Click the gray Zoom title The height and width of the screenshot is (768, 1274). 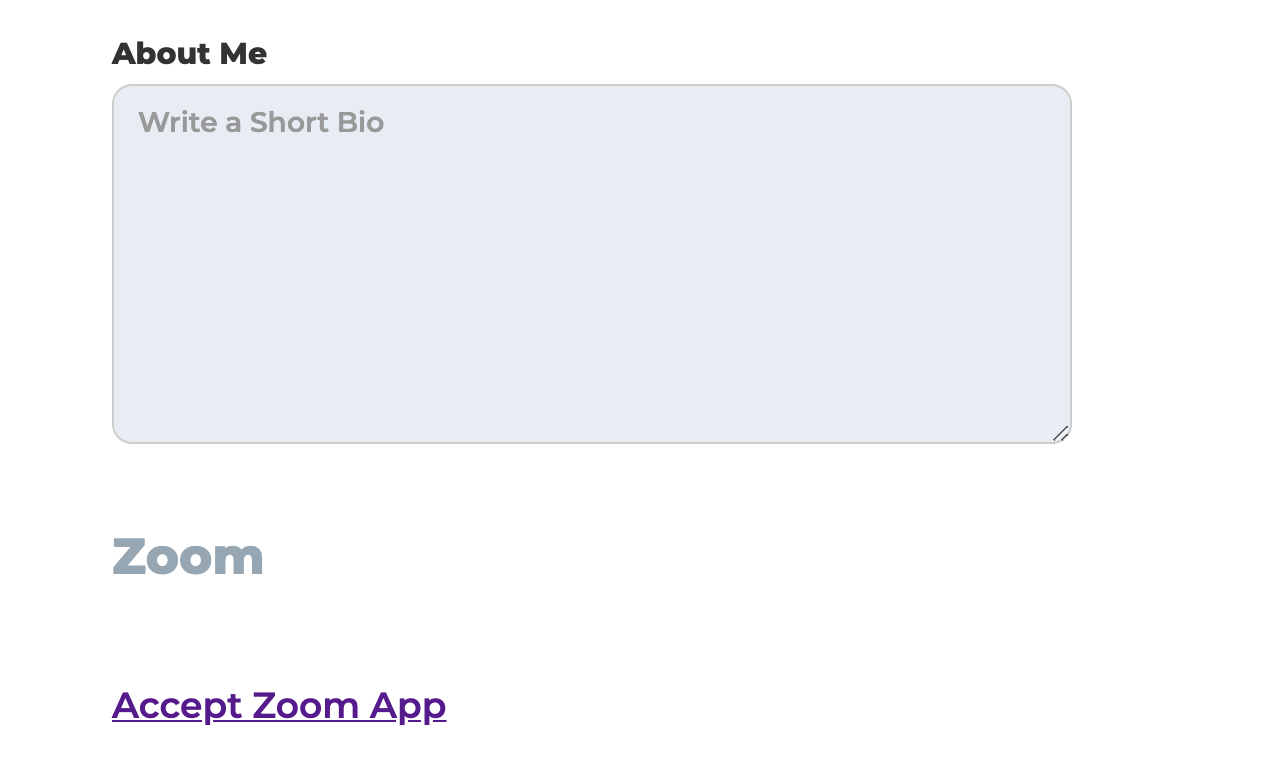click(188, 557)
